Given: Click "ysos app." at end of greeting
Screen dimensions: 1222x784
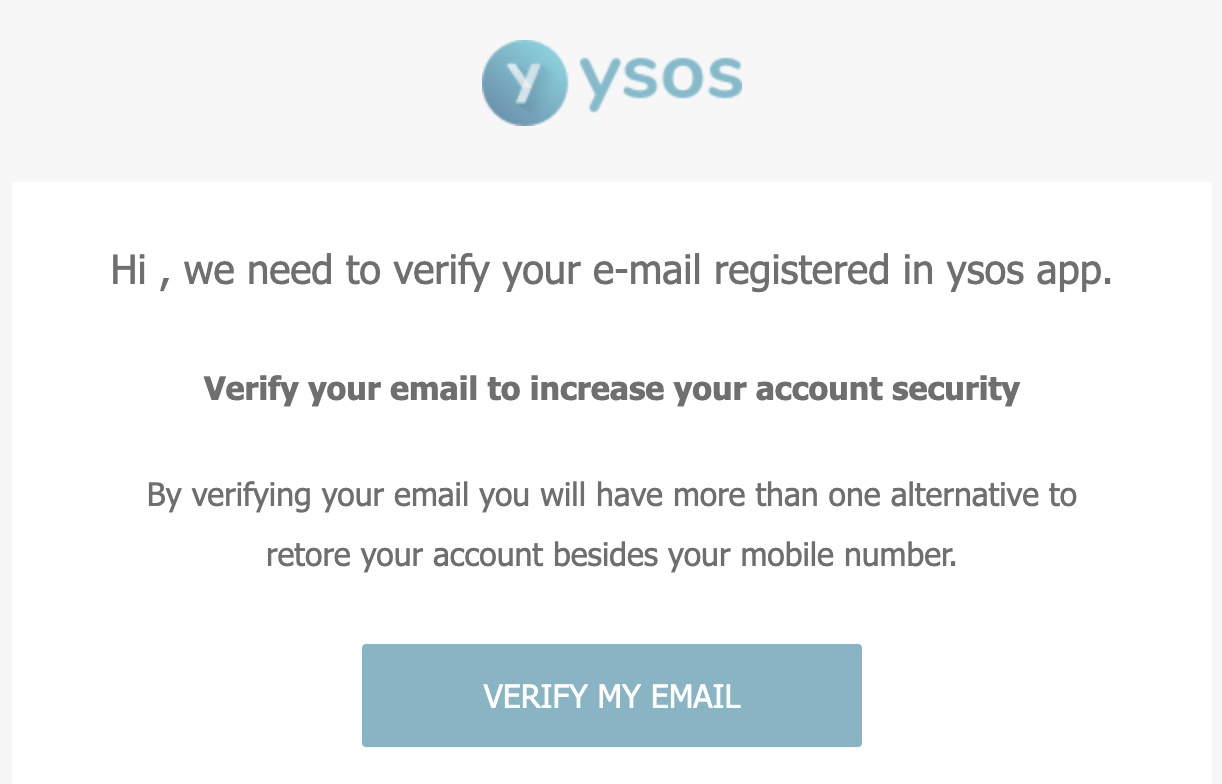Looking at the screenshot, I should pos(1029,273).
